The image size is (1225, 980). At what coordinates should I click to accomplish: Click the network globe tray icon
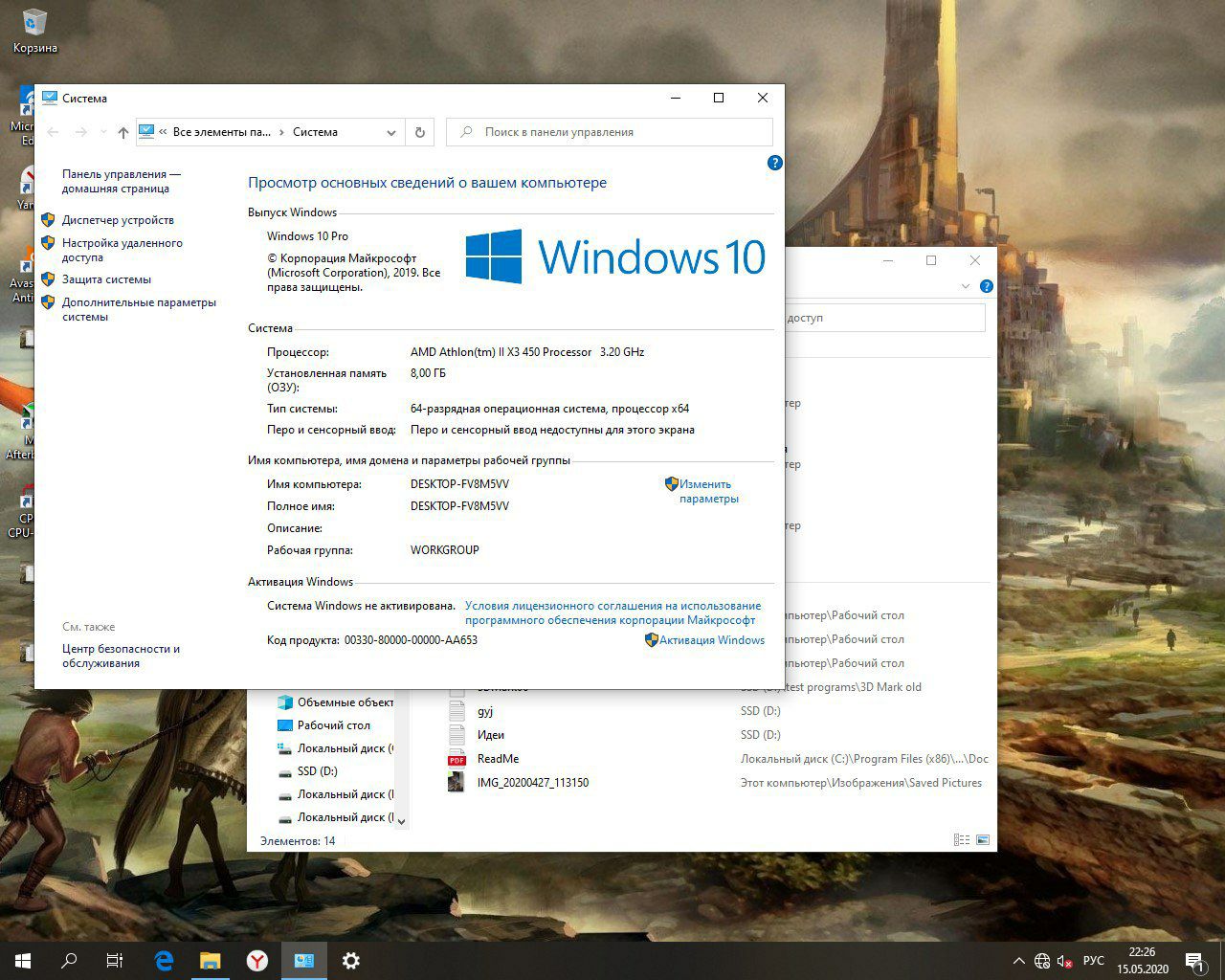(1042, 961)
